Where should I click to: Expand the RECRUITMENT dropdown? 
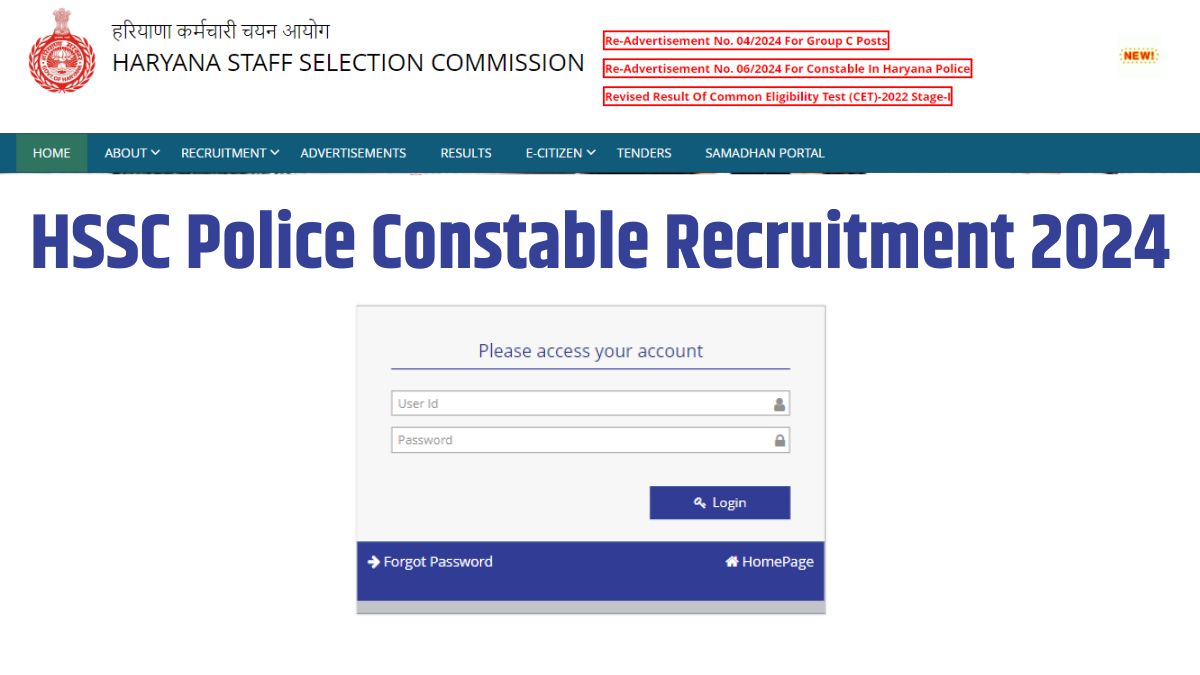coord(228,153)
